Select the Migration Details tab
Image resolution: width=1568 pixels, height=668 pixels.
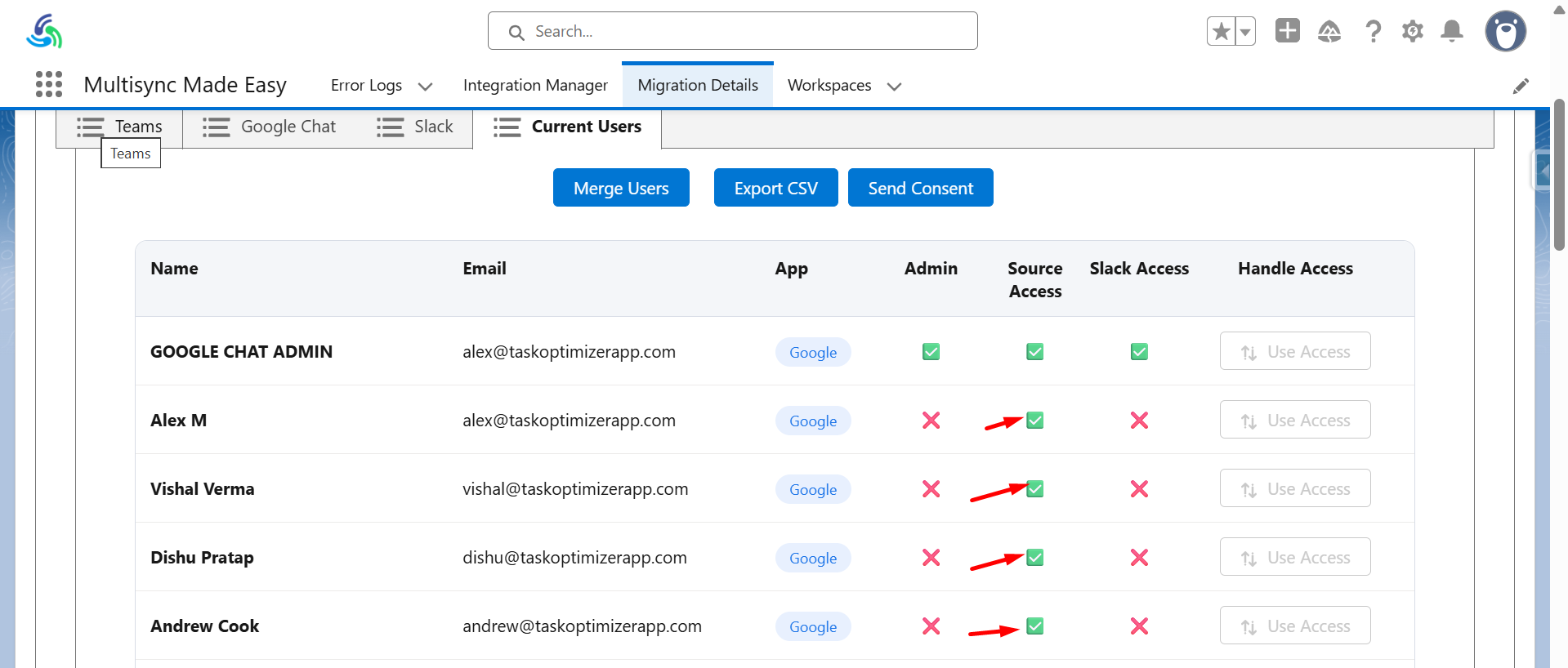click(x=698, y=85)
